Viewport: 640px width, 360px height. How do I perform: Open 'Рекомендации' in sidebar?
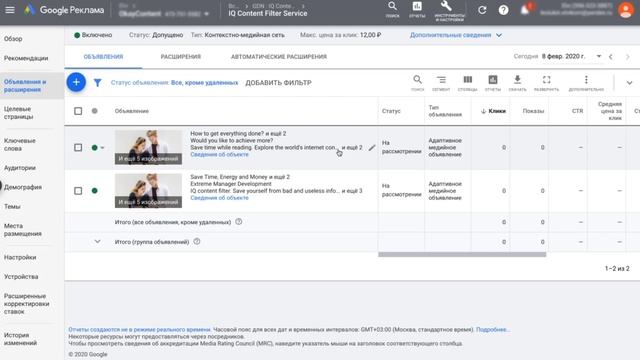pyautogui.click(x=26, y=58)
